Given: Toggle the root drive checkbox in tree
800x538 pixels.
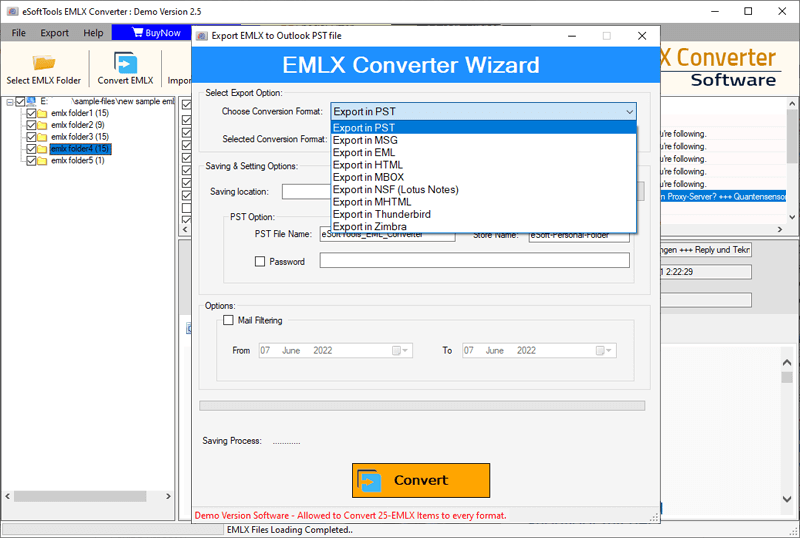Looking at the screenshot, I should pos(20,102).
